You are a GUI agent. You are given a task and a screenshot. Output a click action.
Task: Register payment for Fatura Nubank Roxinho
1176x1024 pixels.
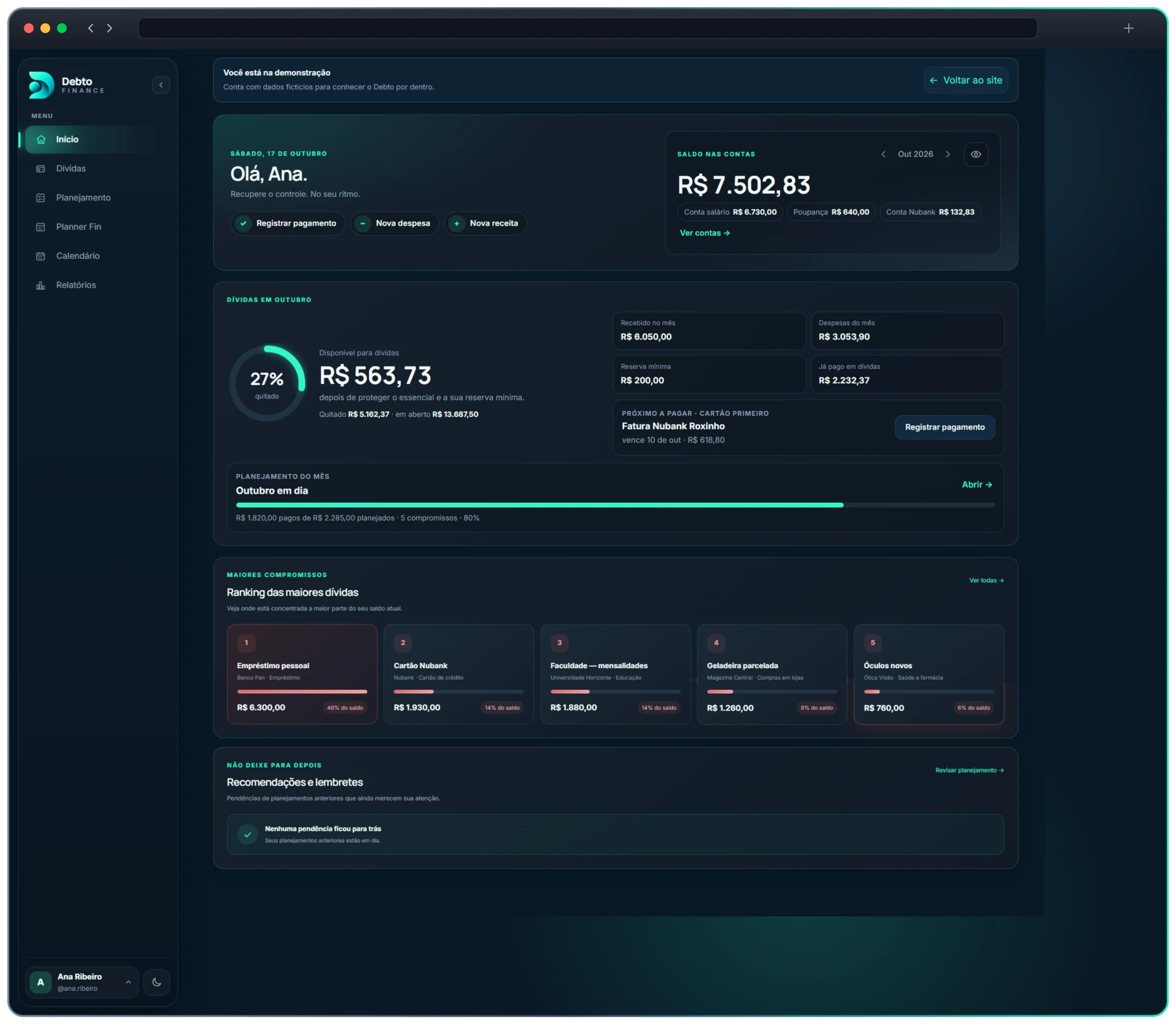[944, 427]
